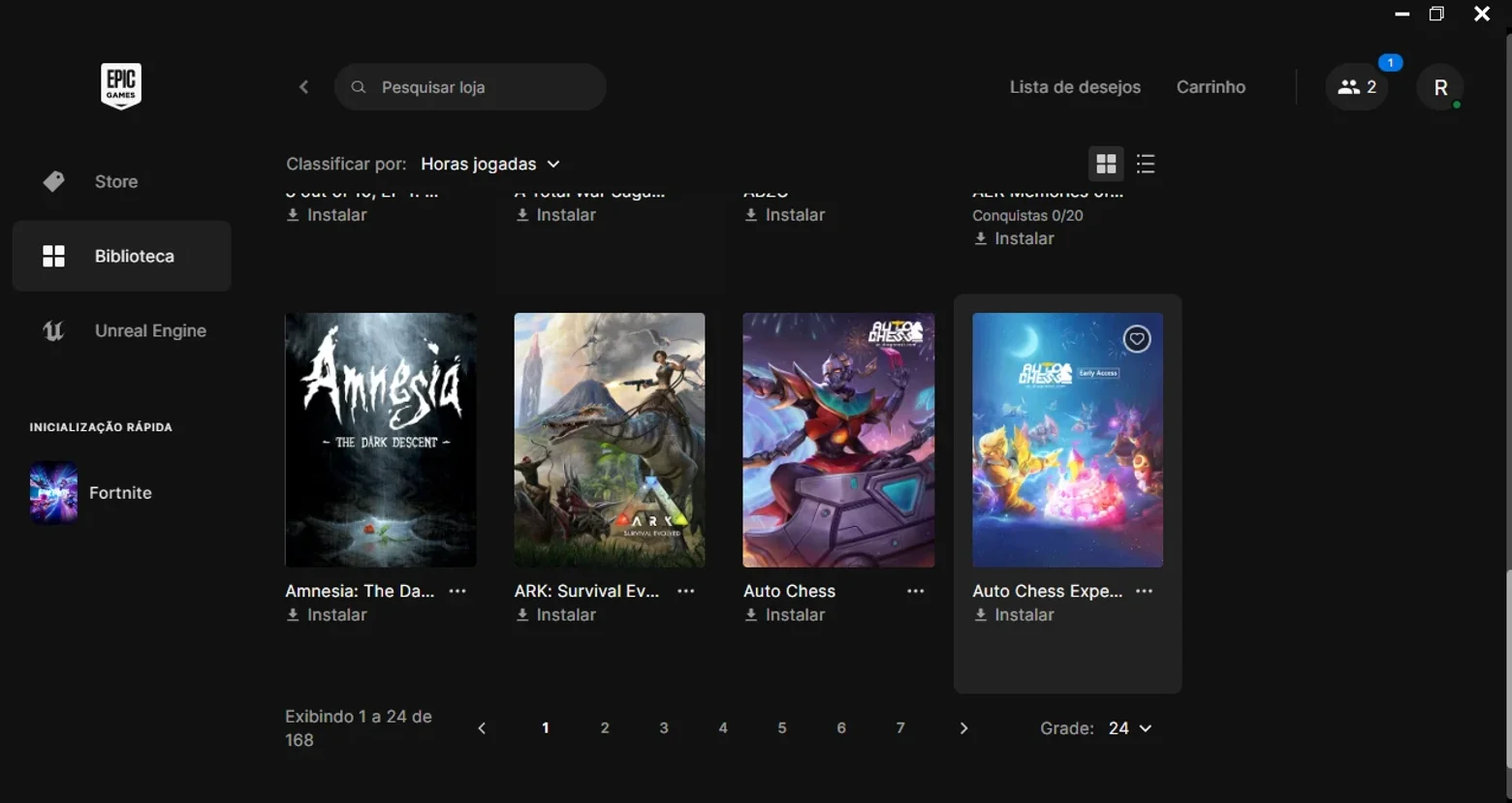Navigate to page 7
Screen dimensions: 1512x803
pos(900,728)
